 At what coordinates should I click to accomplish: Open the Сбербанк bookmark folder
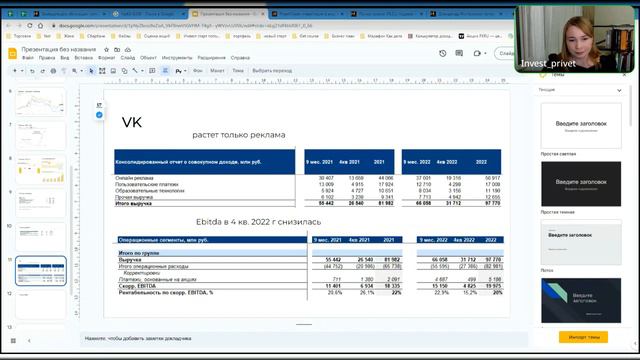click(93, 36)
